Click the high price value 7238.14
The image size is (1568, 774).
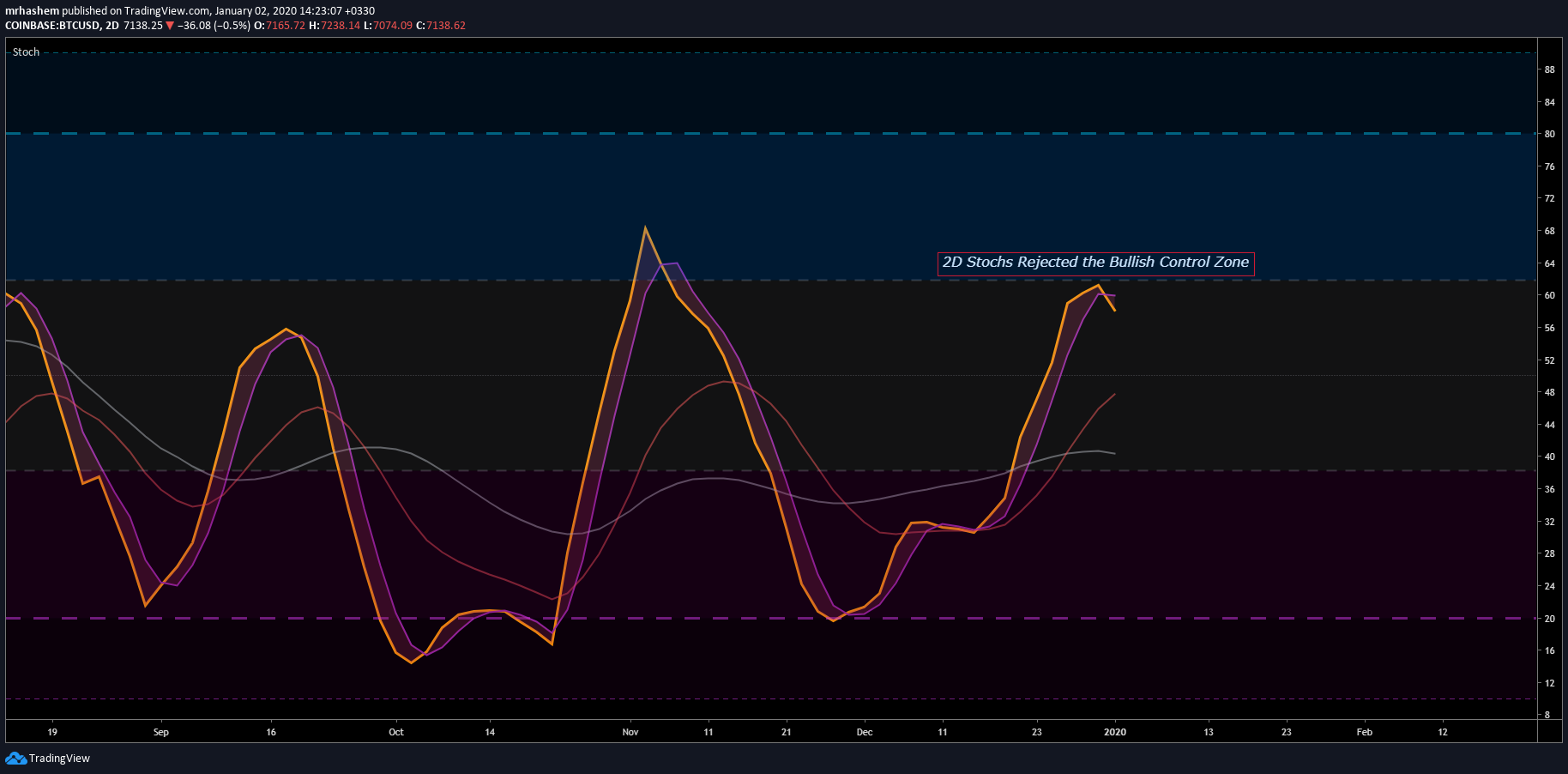[x=341, y=26]
